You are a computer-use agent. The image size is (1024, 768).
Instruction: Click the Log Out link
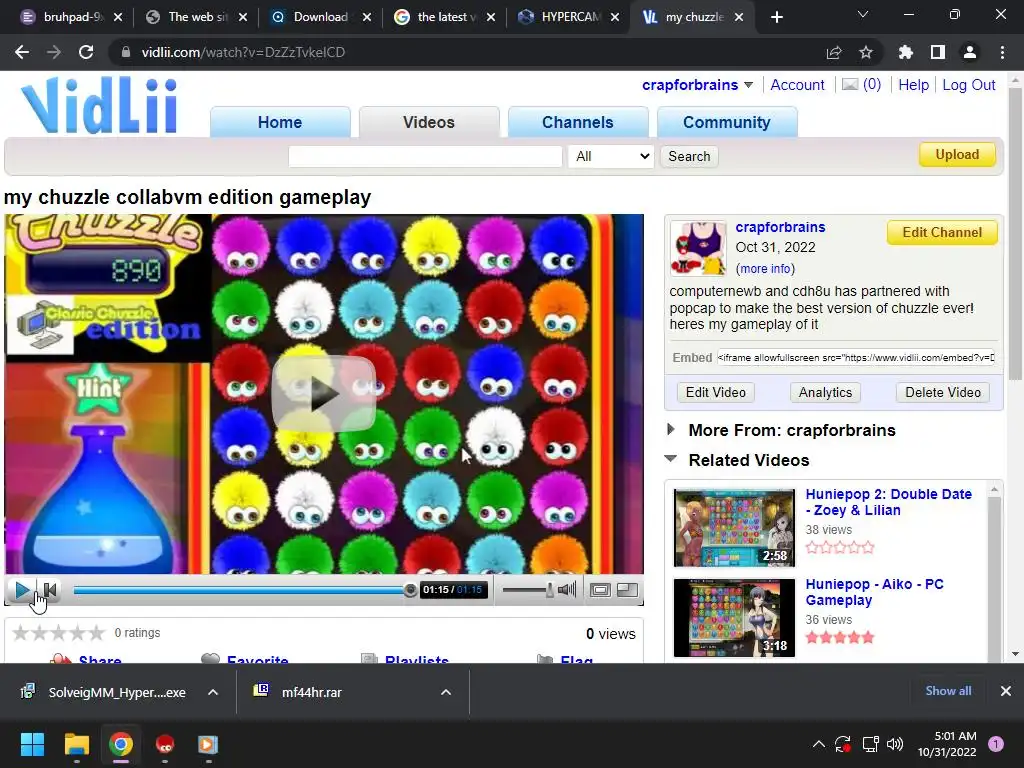(x=968, y=85)
